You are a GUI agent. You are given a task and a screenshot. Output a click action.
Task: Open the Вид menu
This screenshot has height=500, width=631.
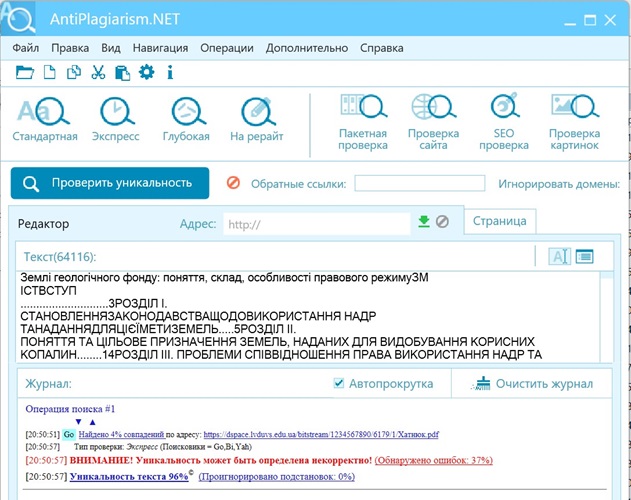coord(111,48)
